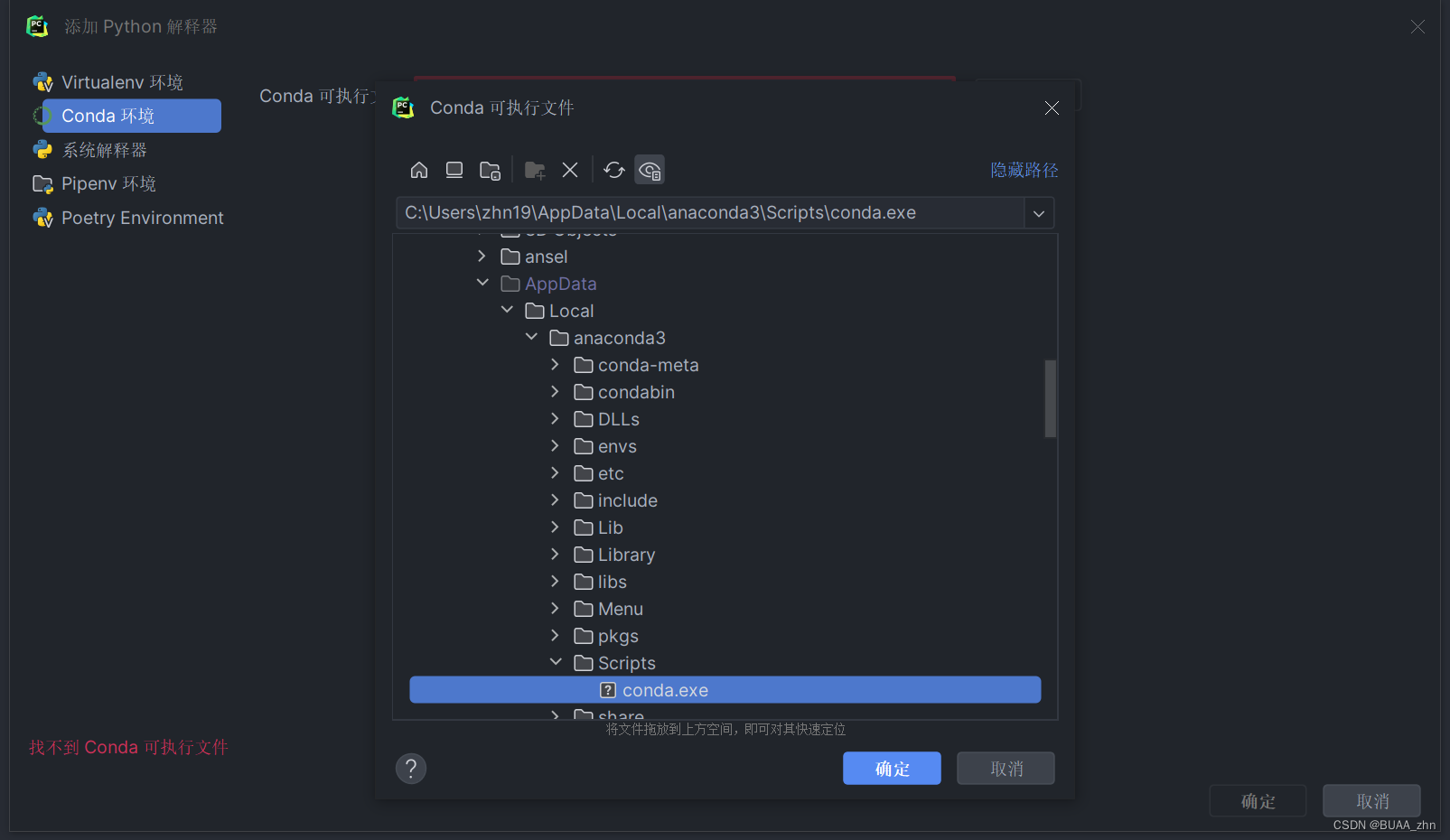This screenshot has height=840, width=1450.
Task: Cancel the file chooser with 取消
Action: pos(1006,769)
